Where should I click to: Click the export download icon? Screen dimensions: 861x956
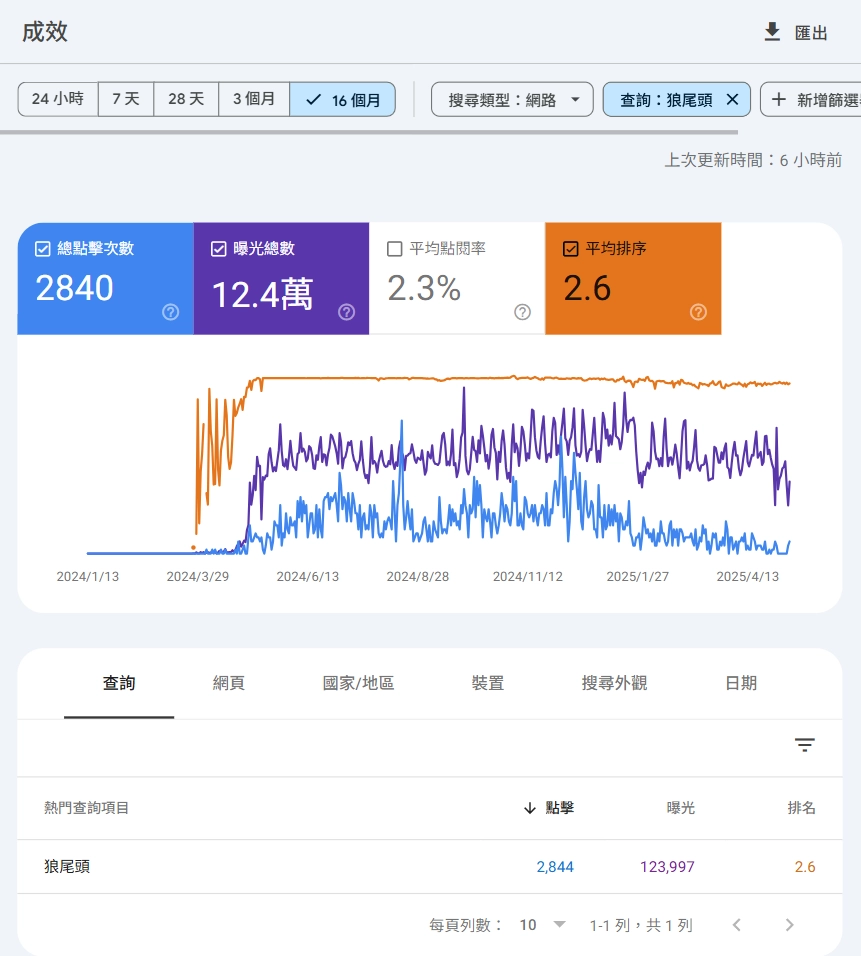tap(772, 32)
